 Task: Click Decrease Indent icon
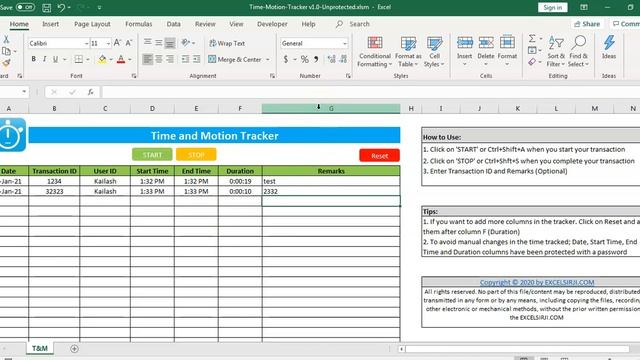[x=185, y=59]
